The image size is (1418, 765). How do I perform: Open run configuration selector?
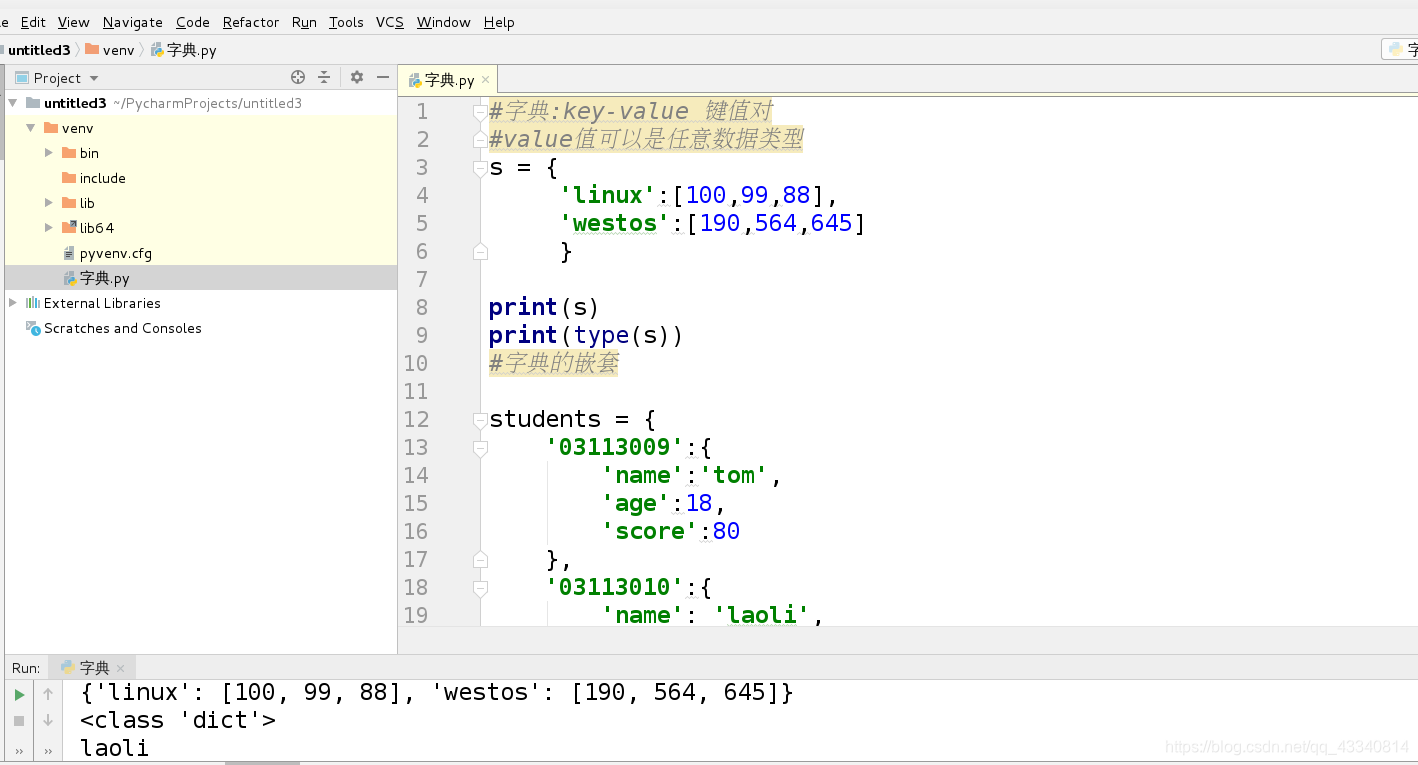click(1400, 49)
